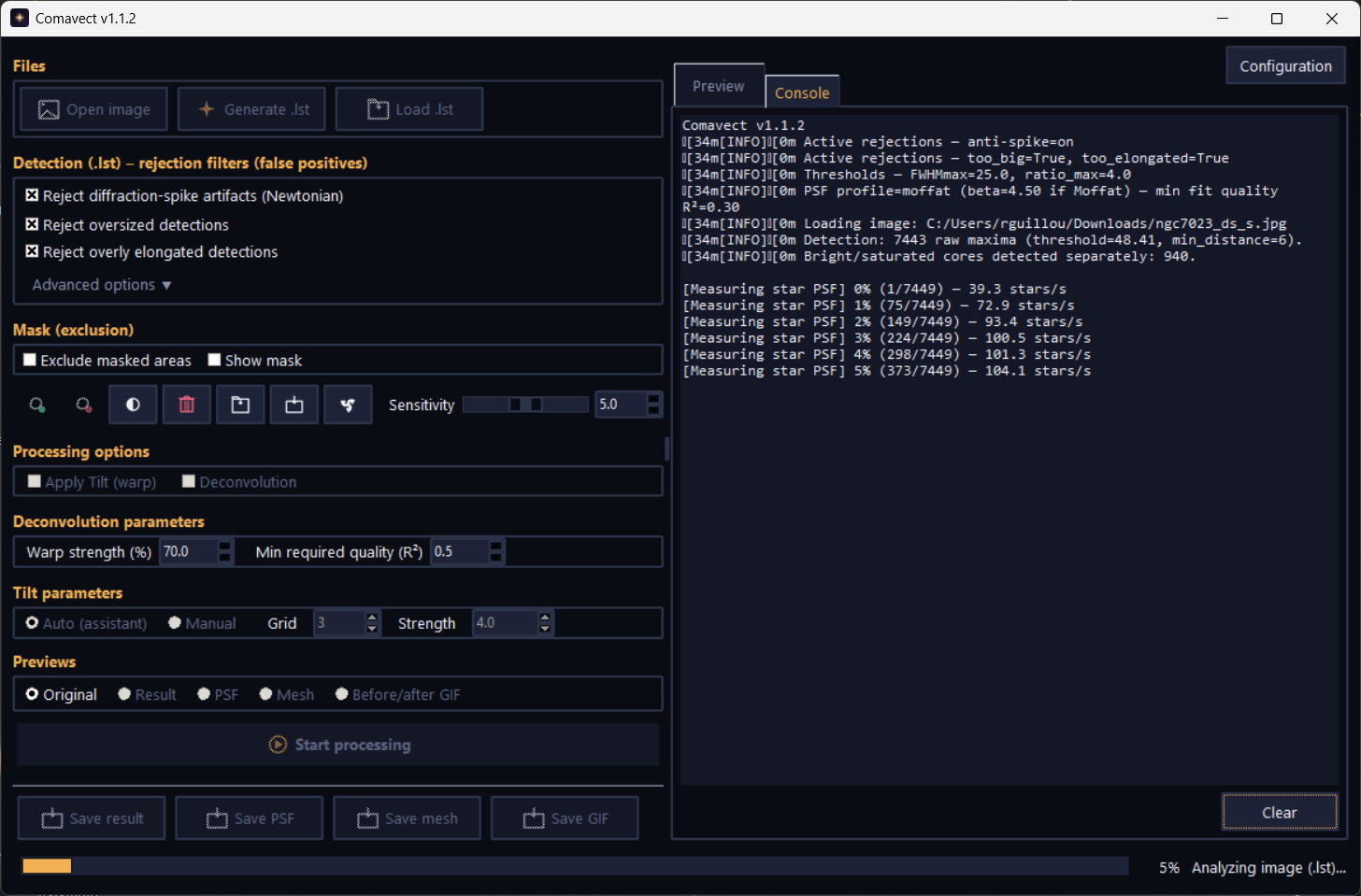Select the Manual tilt radio button
Screen dimensions: 1361x896
click(x=175, y=623)
